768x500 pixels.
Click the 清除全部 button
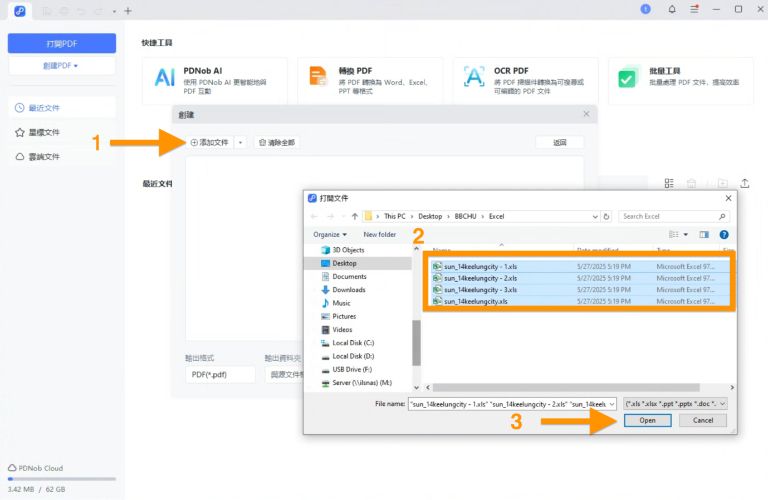(x=277, y=143)
